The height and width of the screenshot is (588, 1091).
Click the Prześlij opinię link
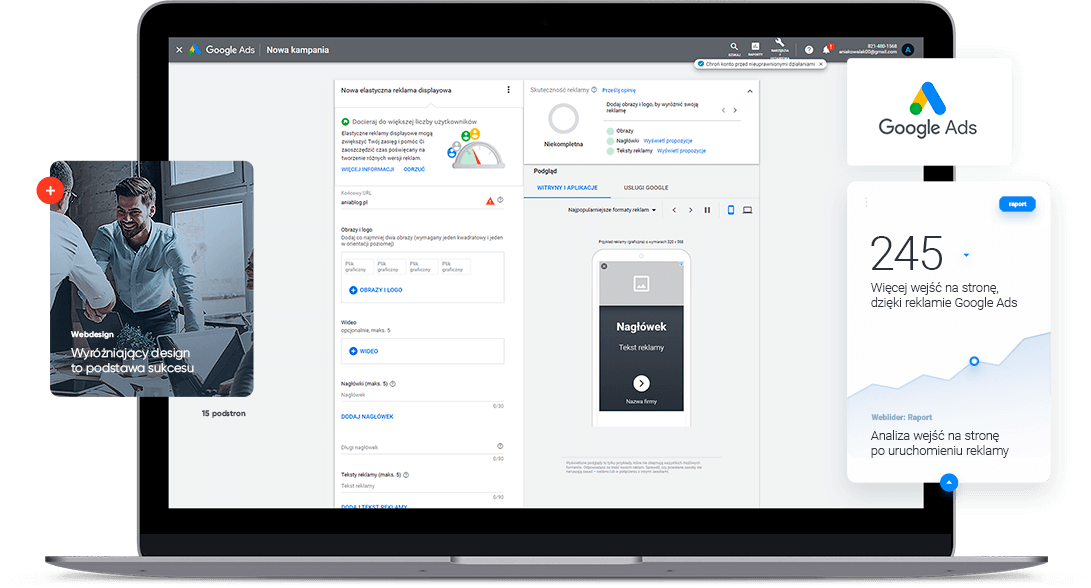point(619,90)
